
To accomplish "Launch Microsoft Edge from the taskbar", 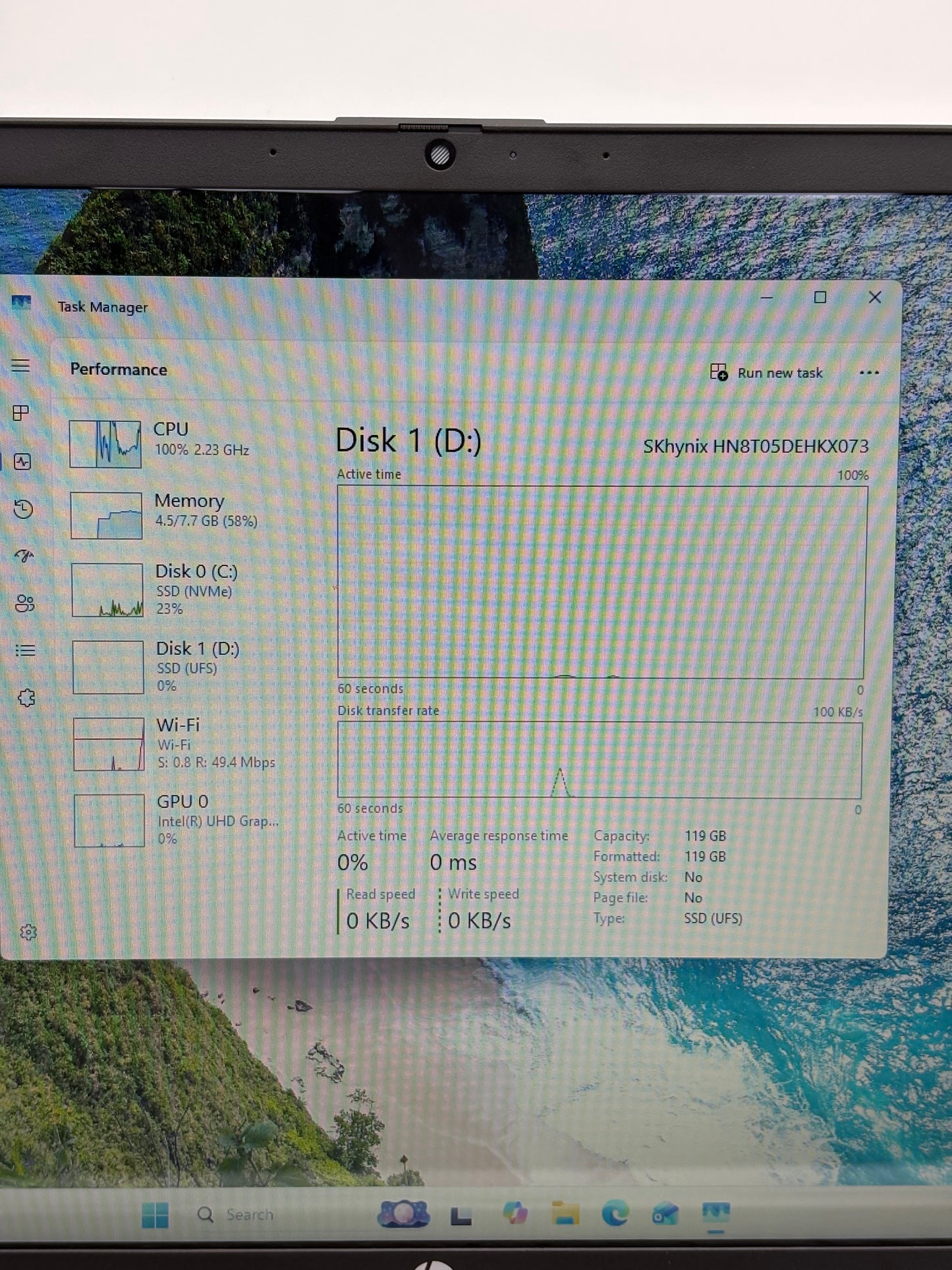I will coord(615,1213).
